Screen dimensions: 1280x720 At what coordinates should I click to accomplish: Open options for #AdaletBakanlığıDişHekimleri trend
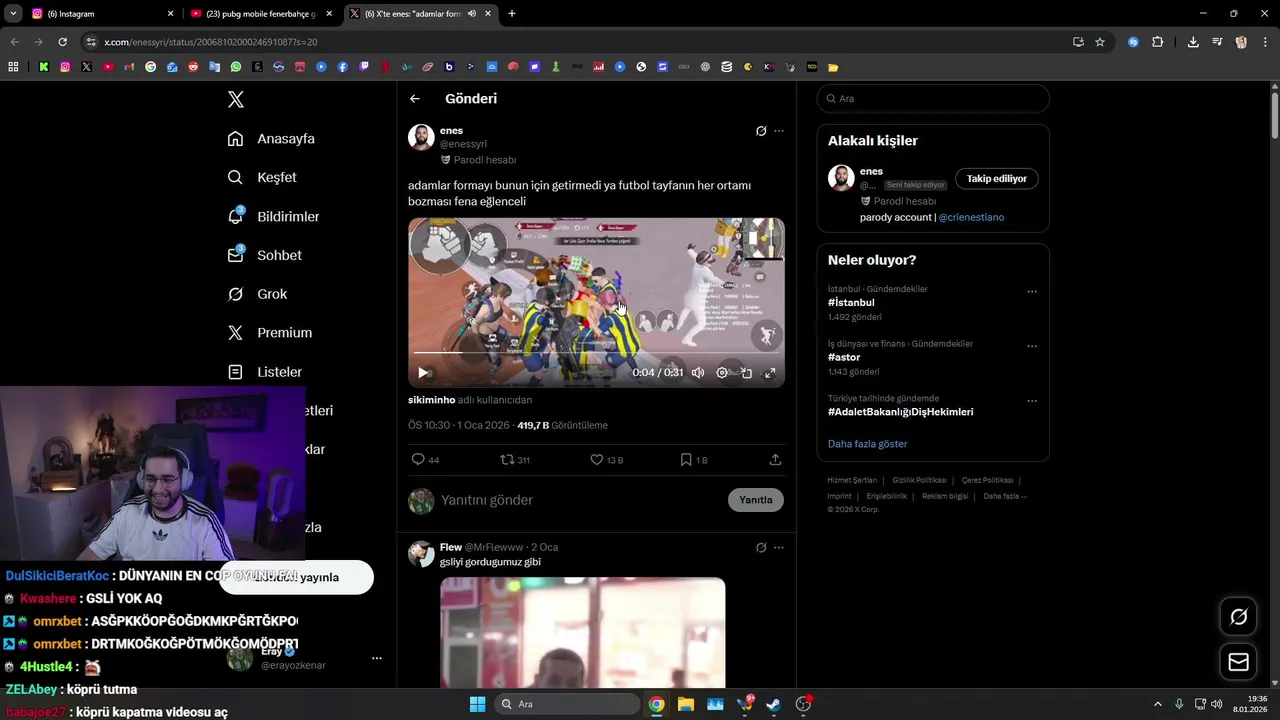coord(1032,401)
